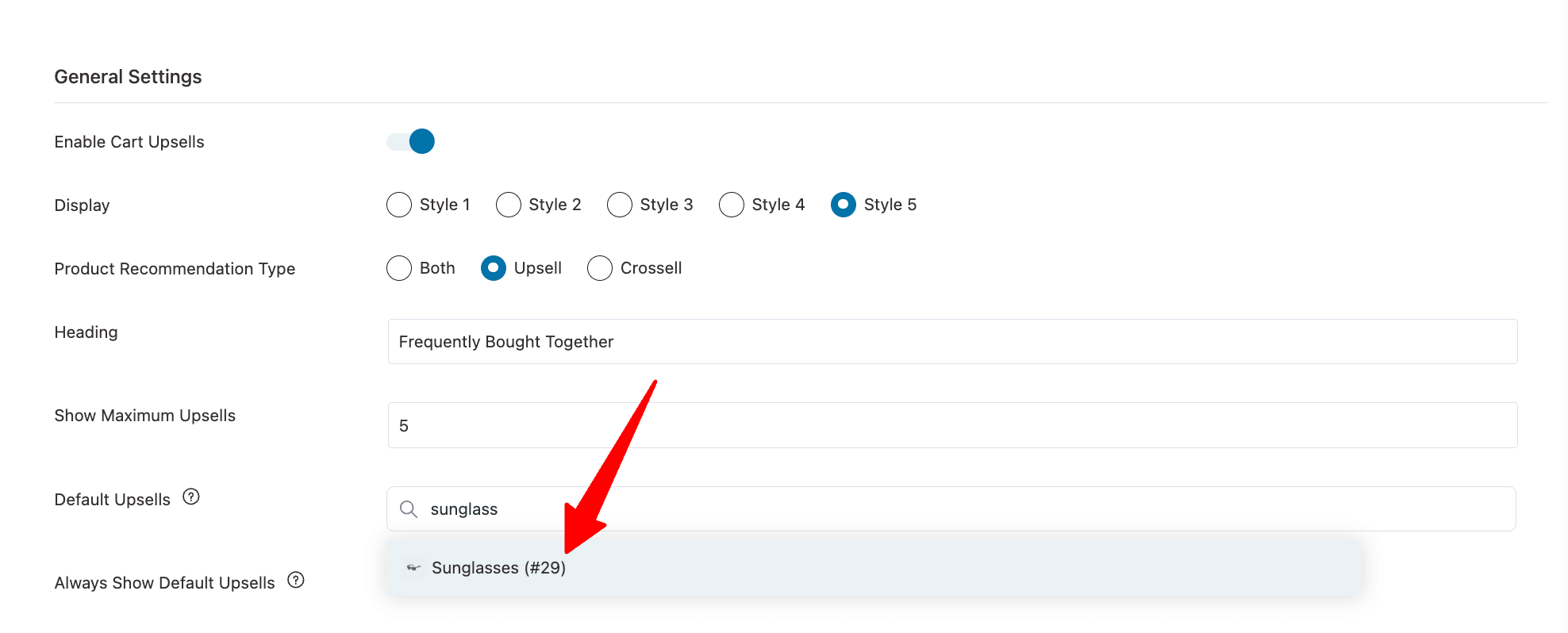Disable the Enable Cart Upsells toggle
The width and height of the screenshot is (1568, 633).
coord(410,141)
